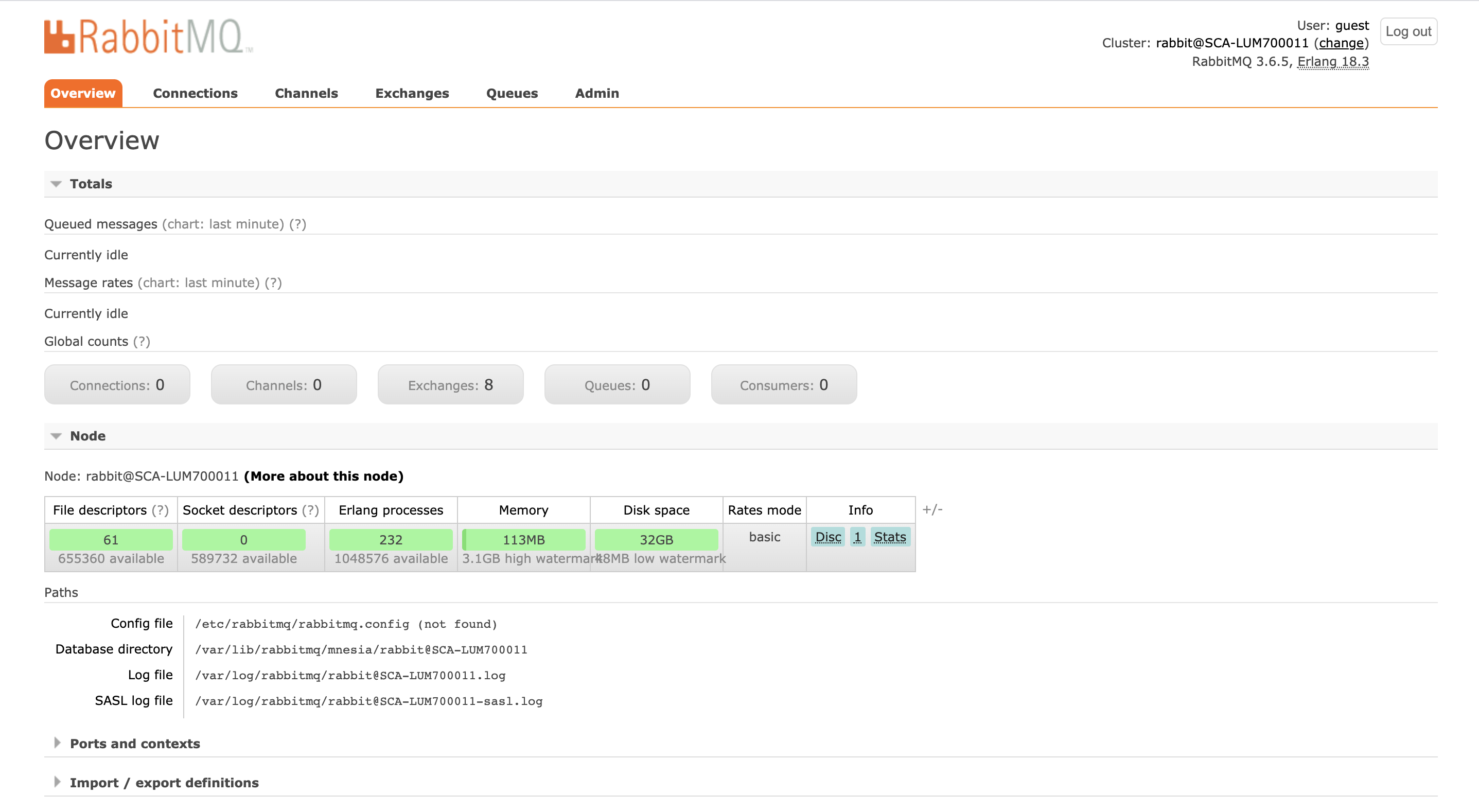Open the Connections tab
The height and width of the screenshot is (812, 1479).
(195, 93)
